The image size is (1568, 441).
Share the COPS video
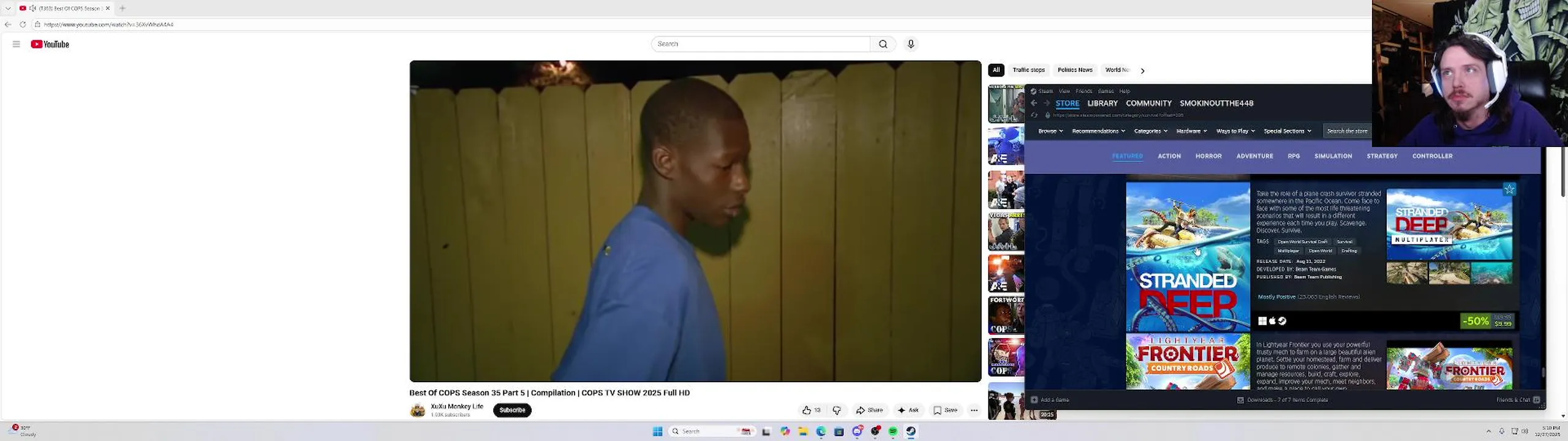click(870, 410)
